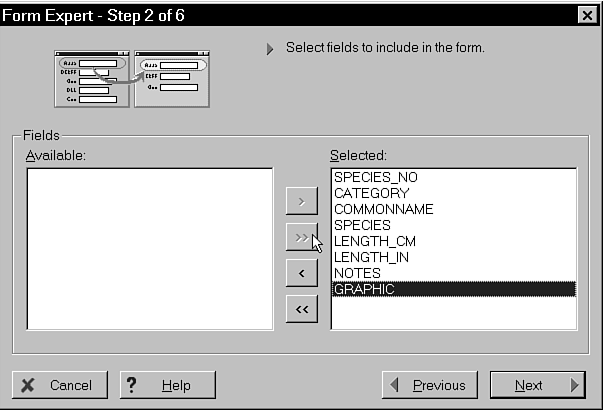Select SPECIES_NO in the Selected list
This screenshot has width=608, height=412.
[376, 177]
